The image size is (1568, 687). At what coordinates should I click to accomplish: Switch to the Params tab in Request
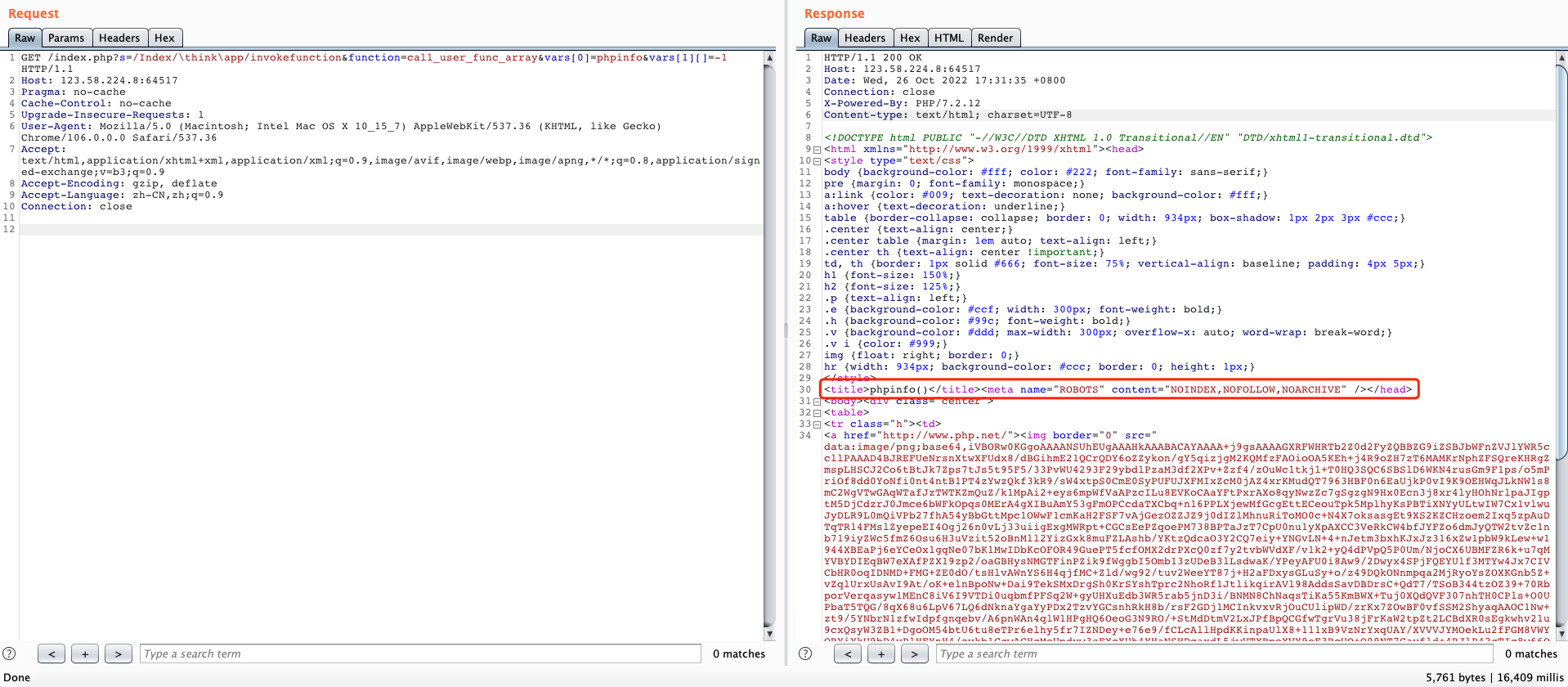(x=66, y=38)
